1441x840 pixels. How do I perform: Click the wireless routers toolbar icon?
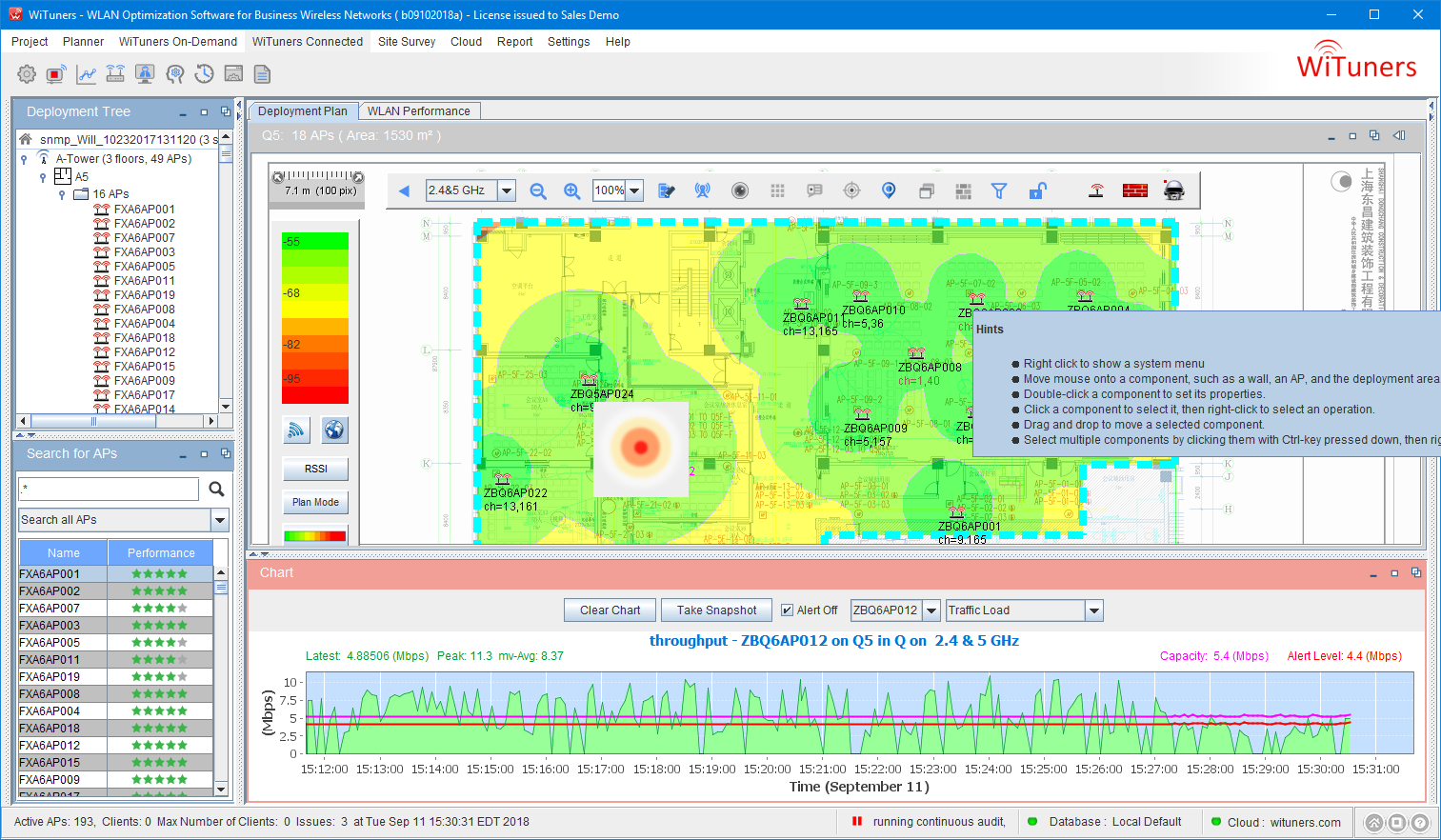click(x=115, y=74)
